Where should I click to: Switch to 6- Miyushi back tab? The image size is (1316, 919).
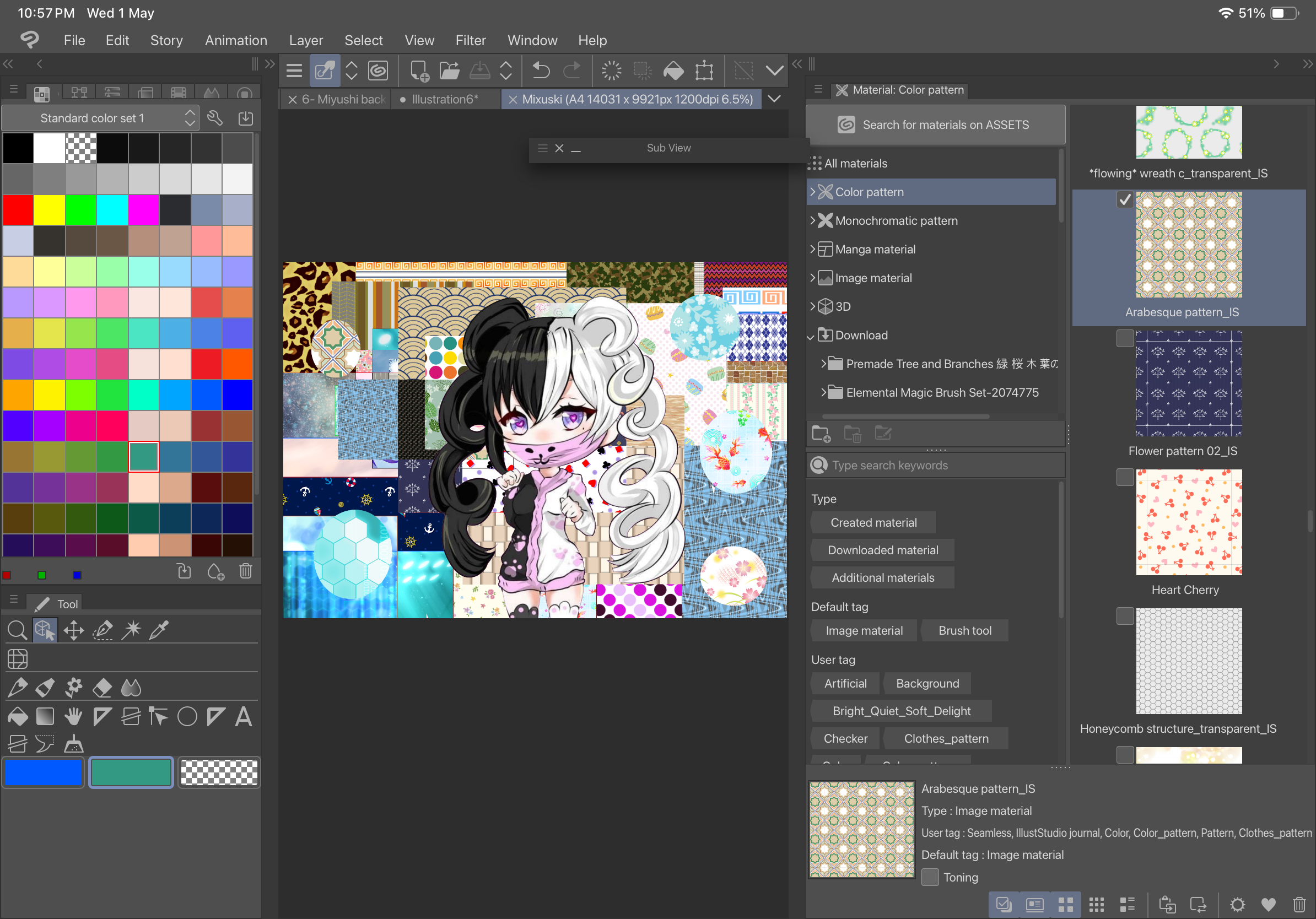click(343, 99)
